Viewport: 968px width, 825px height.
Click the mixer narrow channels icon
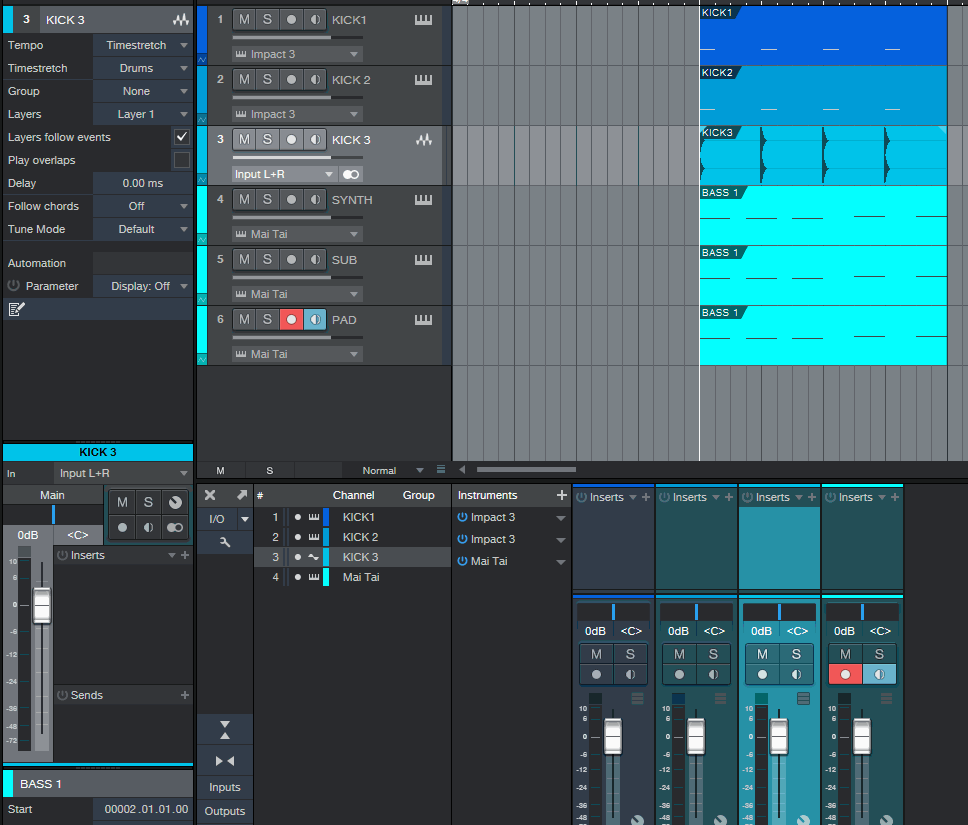click(x=225, y=761)
